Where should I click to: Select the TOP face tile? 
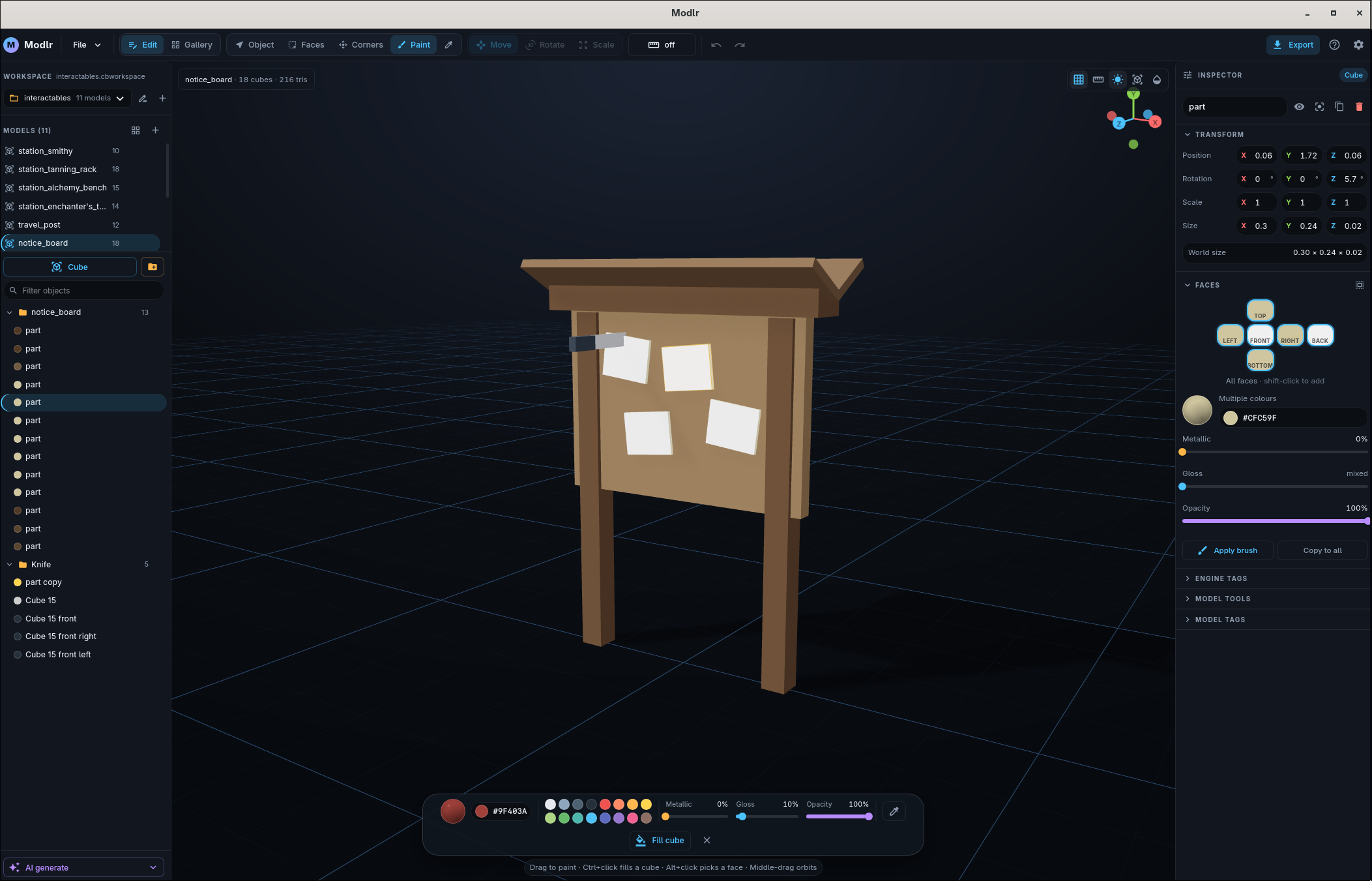click(1260, 310)
